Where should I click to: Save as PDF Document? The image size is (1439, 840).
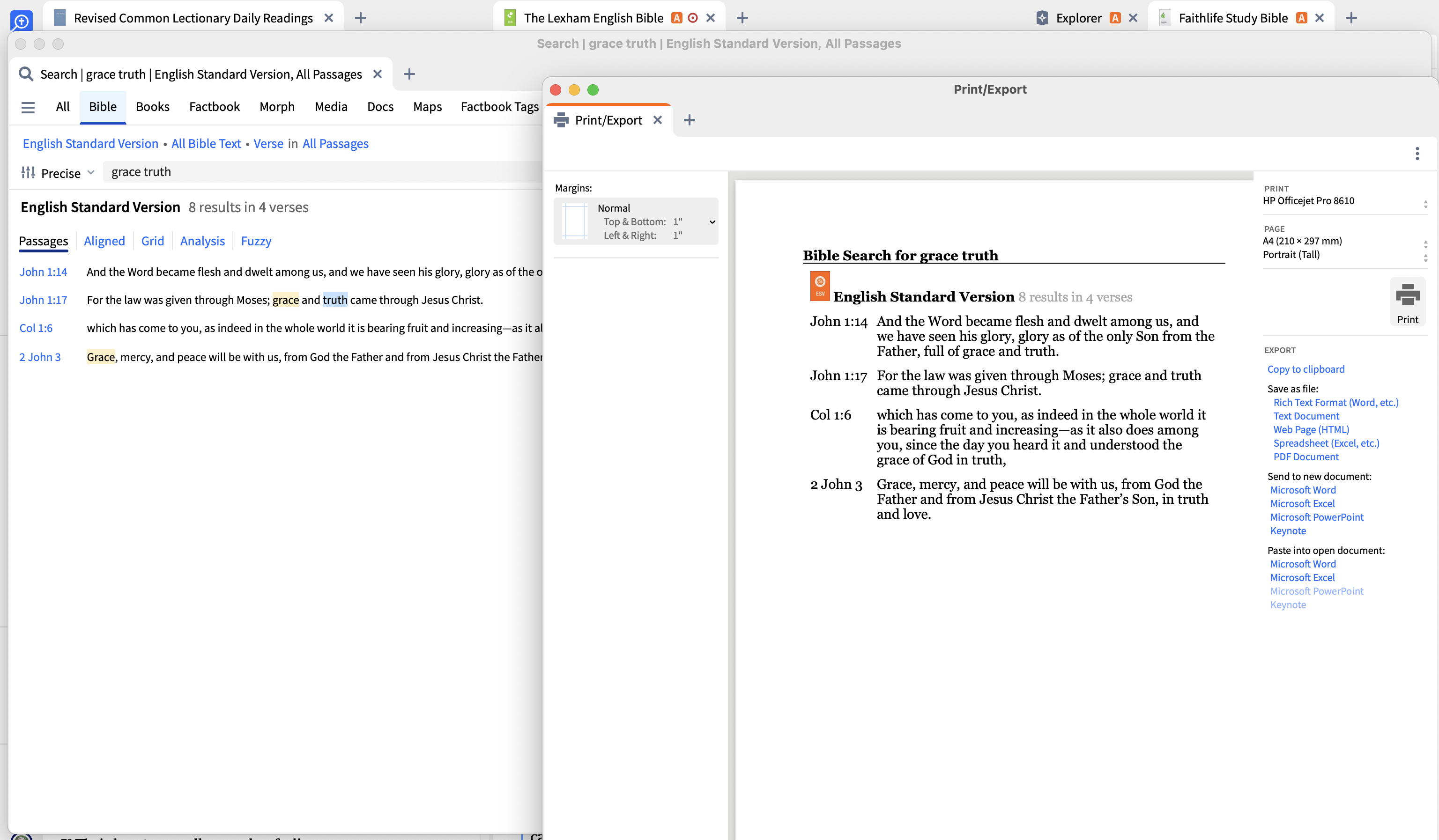point(1306,457)
